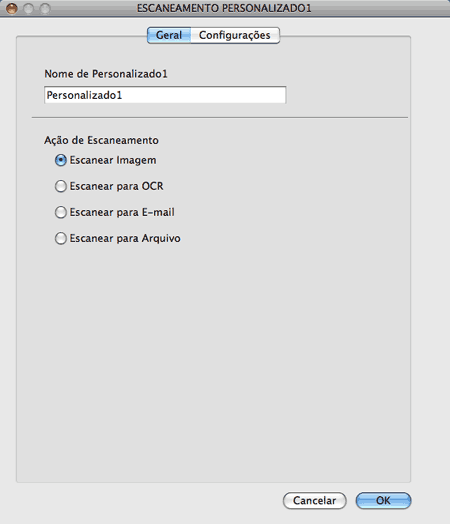Click the Escanear para Arquivo label text
The image size is (450, 524).
coord(125,238)
